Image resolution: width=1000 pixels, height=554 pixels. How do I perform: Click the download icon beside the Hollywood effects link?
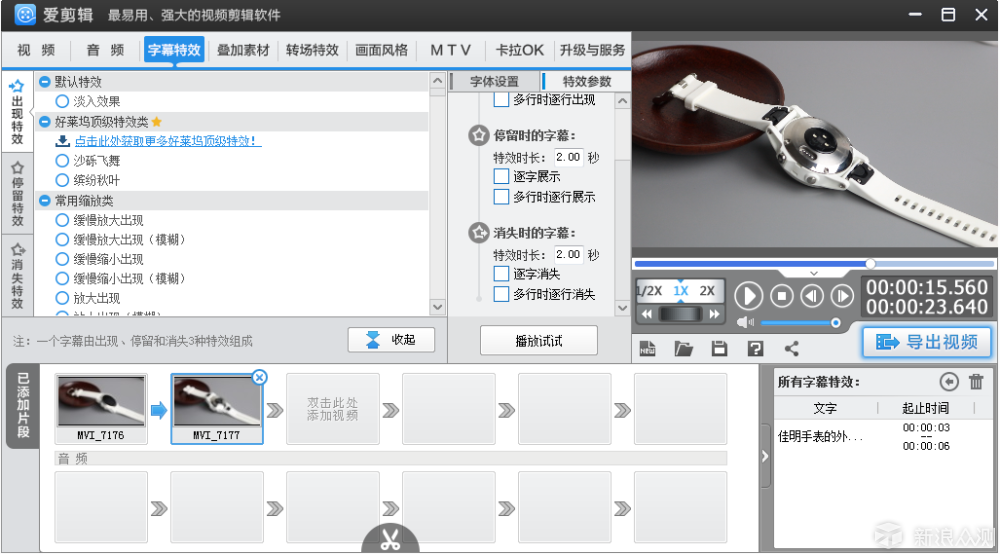pos(62,140)
